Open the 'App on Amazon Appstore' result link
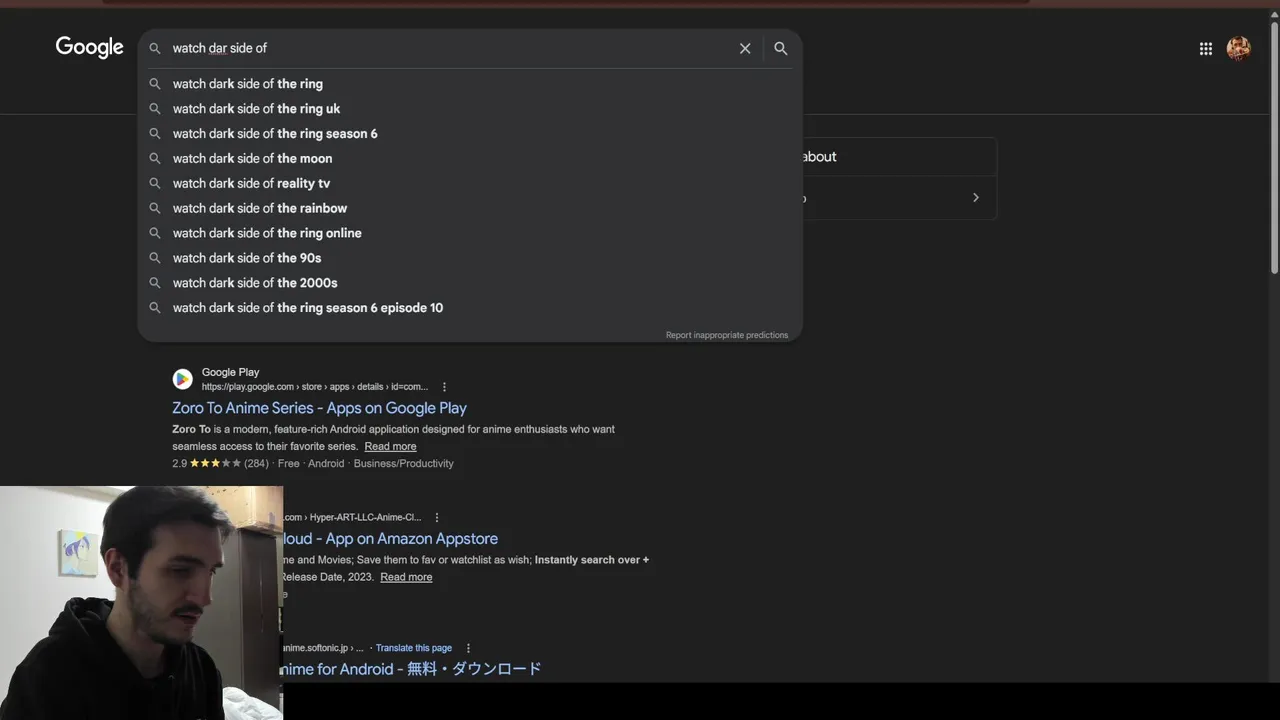 click(x=391, y=539)
